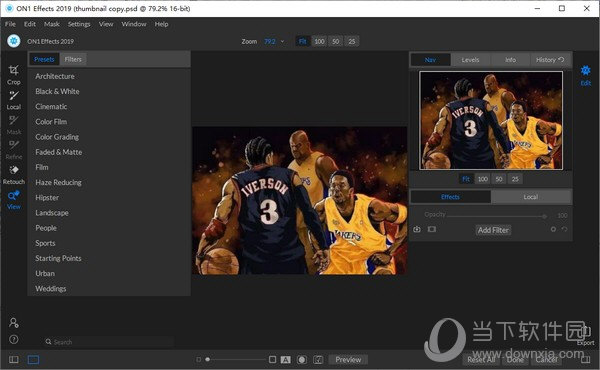Open the View menu
This screenshot has height=370, width=600.
(x=106, y=24)
